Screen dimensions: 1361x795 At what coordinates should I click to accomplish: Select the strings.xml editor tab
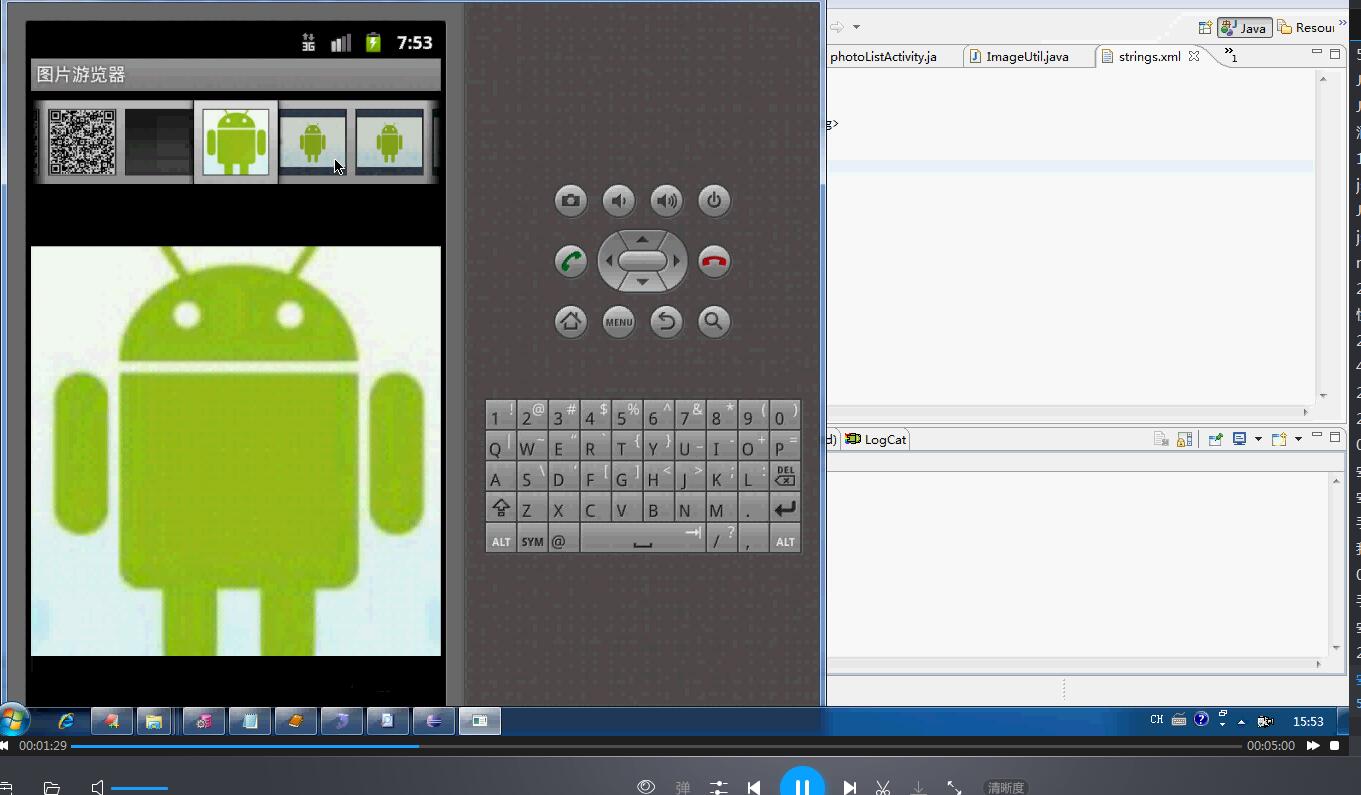(x=1149, y=57)
